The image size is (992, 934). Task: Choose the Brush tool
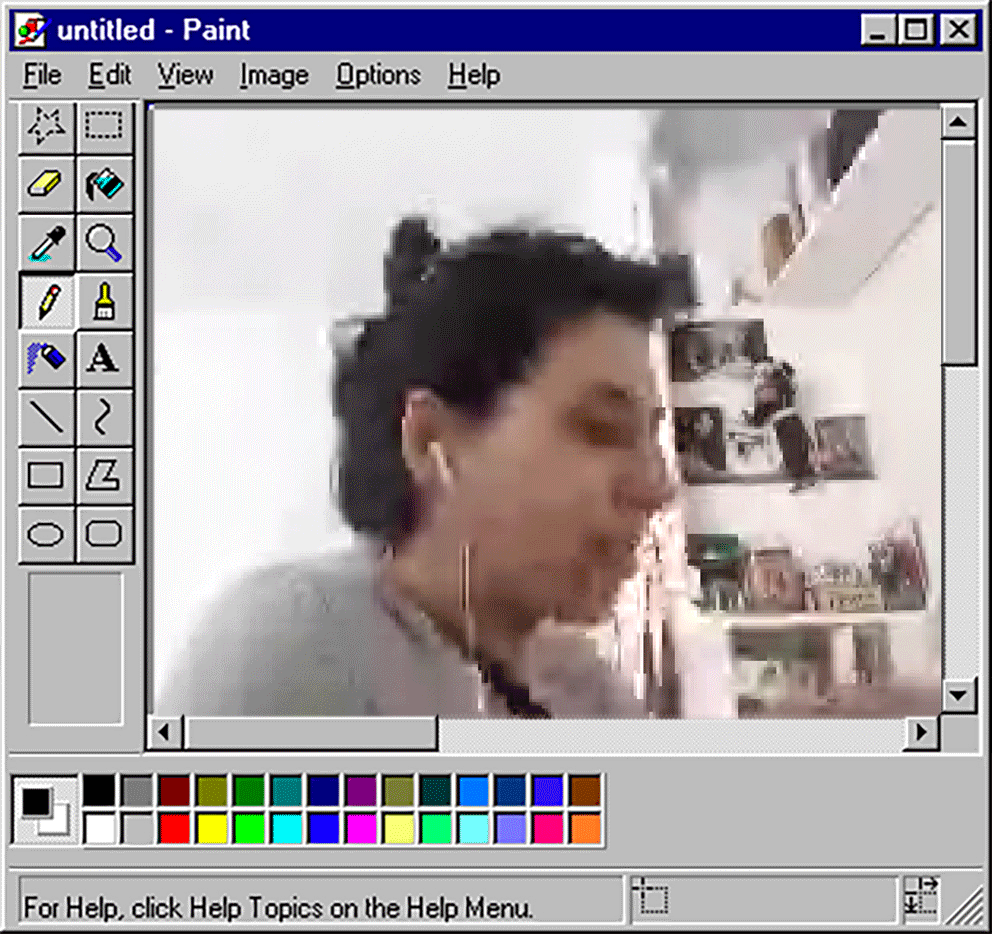(x=104, y=301)
